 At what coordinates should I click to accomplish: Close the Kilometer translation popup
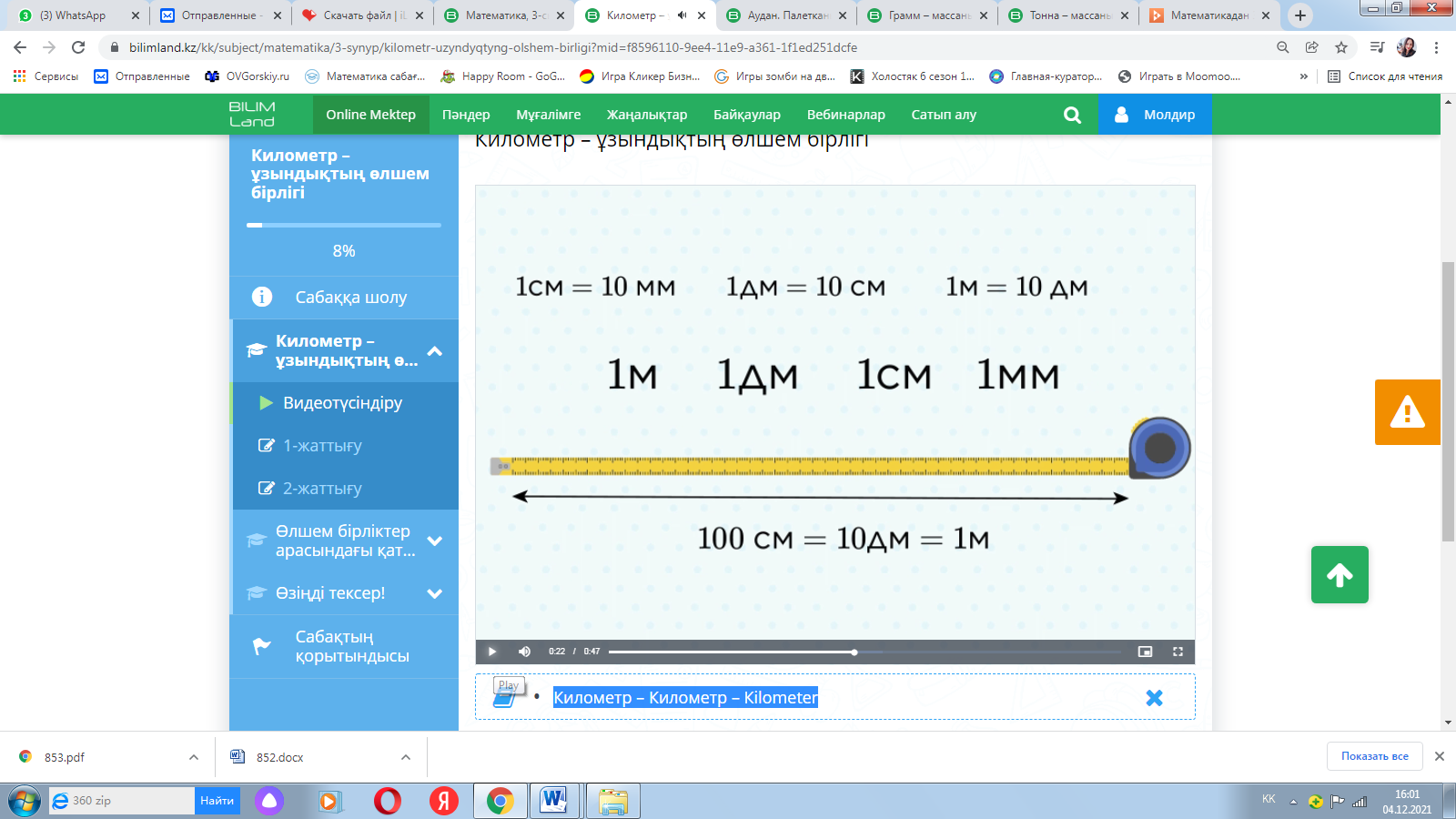(x=1154, y=698)
